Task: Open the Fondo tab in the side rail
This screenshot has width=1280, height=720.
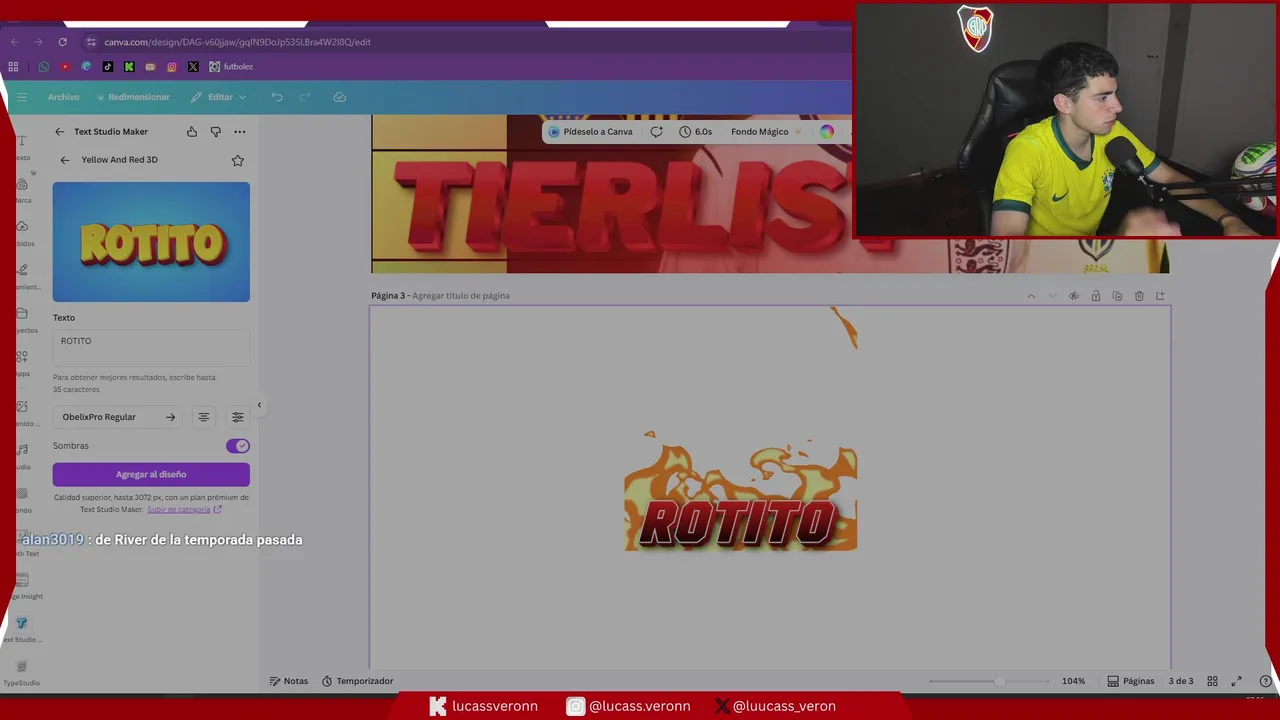Action: point(22,500)
